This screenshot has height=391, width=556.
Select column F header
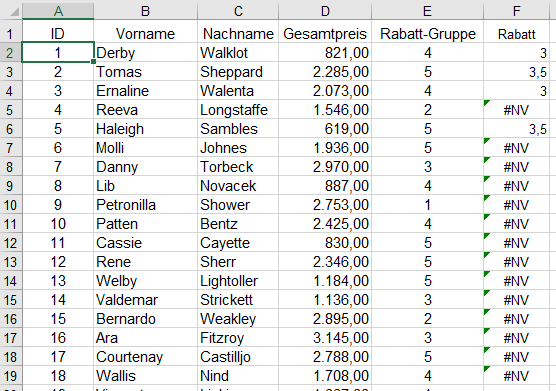[x=516, y=11]
